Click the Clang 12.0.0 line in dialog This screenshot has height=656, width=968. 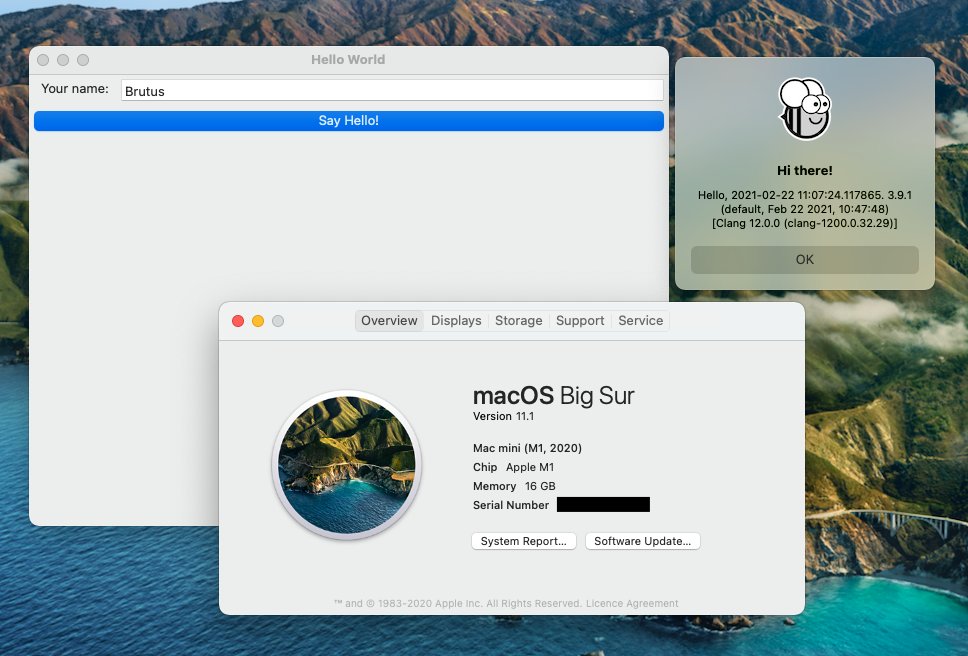804,223
